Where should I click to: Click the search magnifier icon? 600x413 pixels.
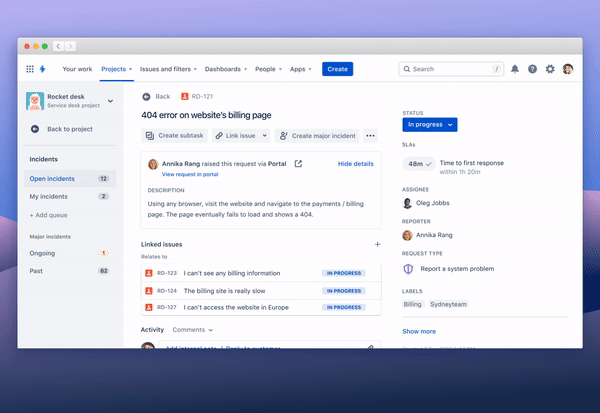407,69
